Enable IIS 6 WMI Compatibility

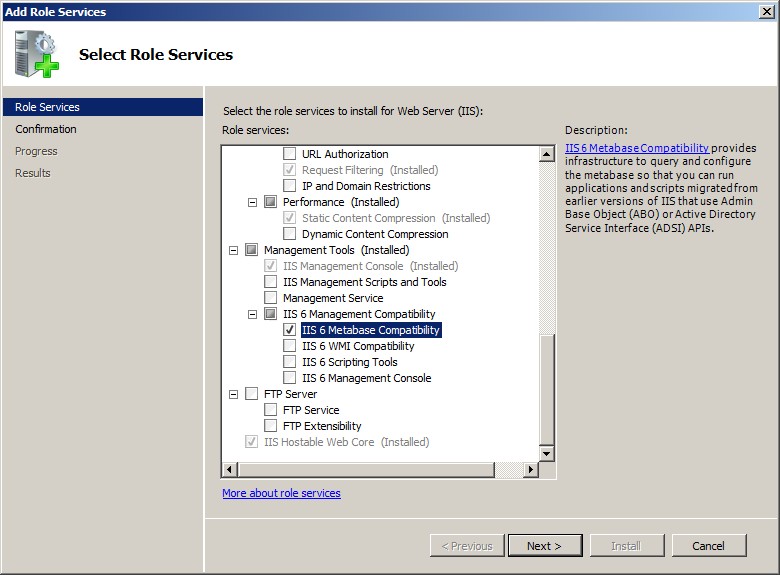point(290,346)
